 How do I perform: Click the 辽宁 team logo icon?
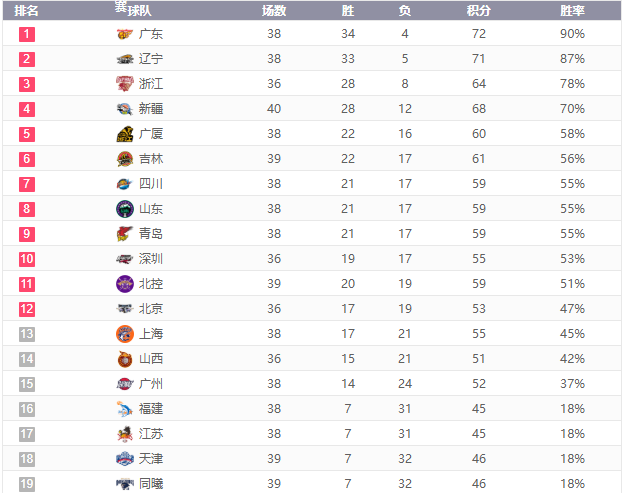pos(125,59)
